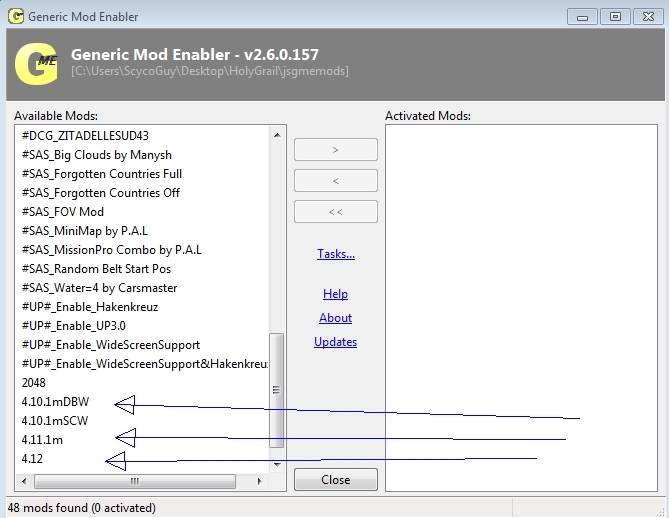This screenshot has width=669, height=518.
Task: Select the 4.10.1mDBW mod
Action: tap(55, 402)
